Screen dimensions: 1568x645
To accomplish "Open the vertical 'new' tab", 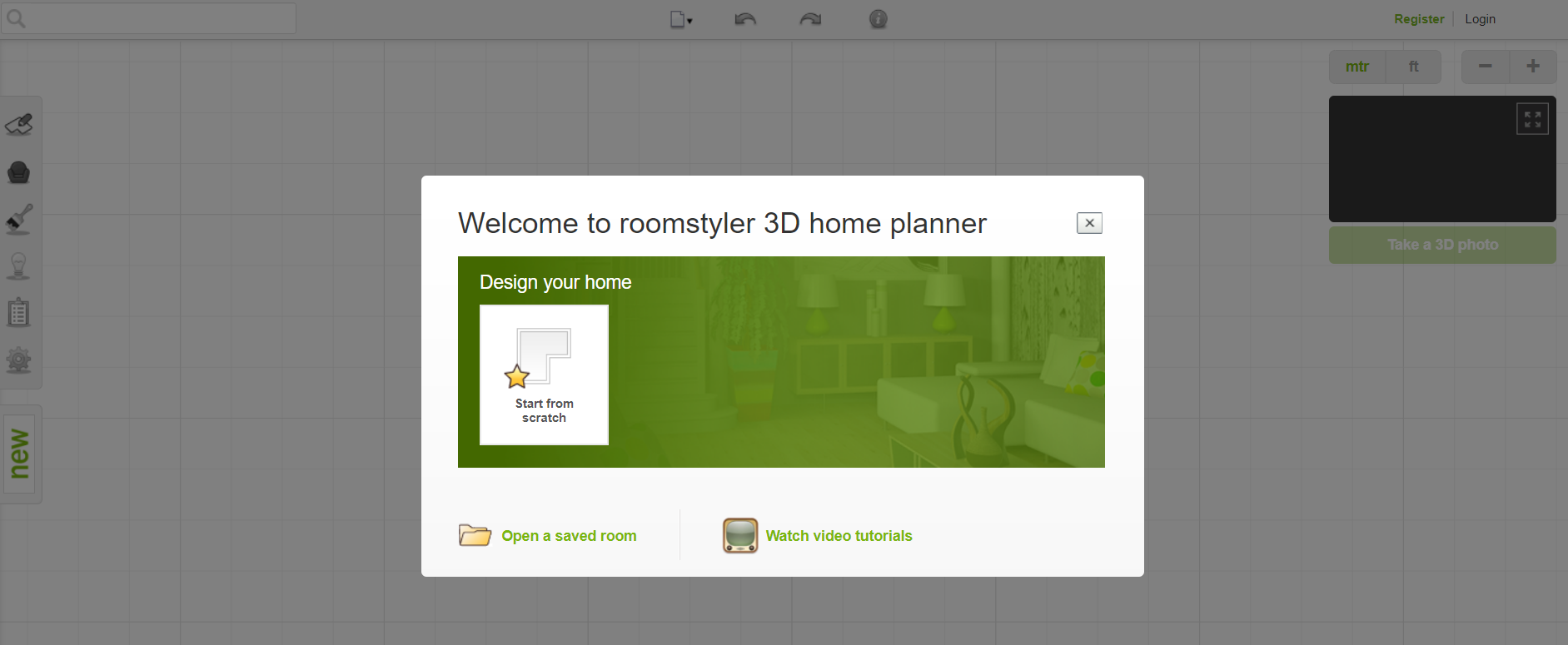I will [x=19, y=454].
